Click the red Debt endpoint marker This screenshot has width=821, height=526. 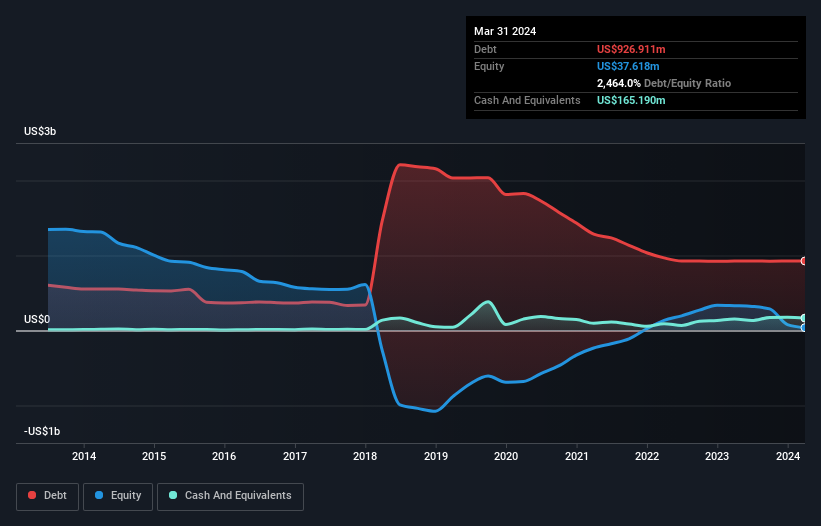tap(804, 261)
